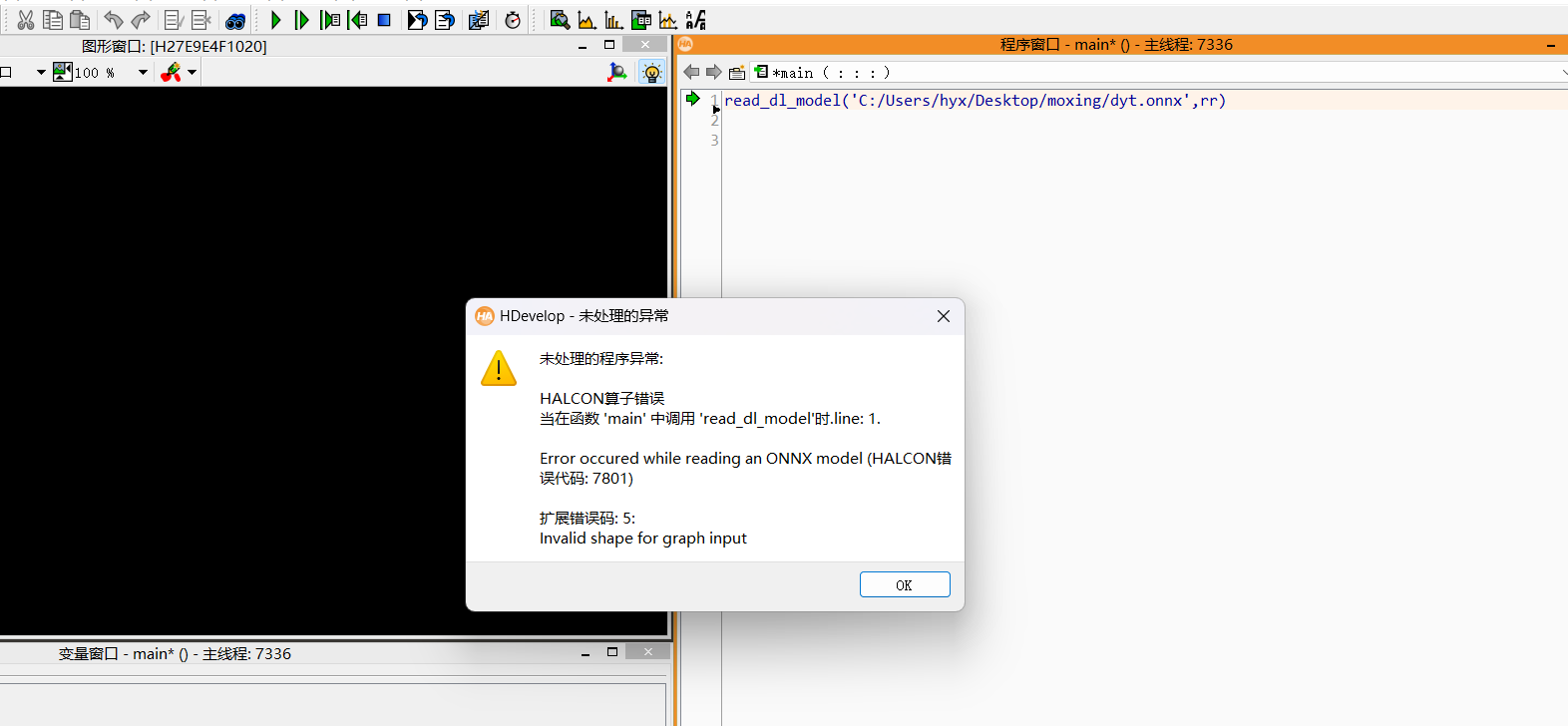Undo the last edit
This screenshot has width=1568, height=726.
(x=114, y=20)
